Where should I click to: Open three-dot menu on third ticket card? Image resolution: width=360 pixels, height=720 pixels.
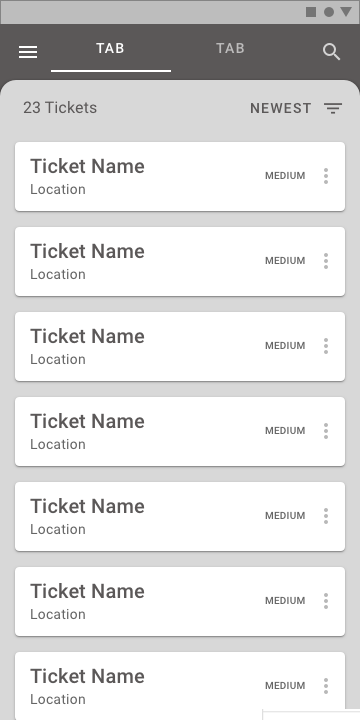(326, 346)
